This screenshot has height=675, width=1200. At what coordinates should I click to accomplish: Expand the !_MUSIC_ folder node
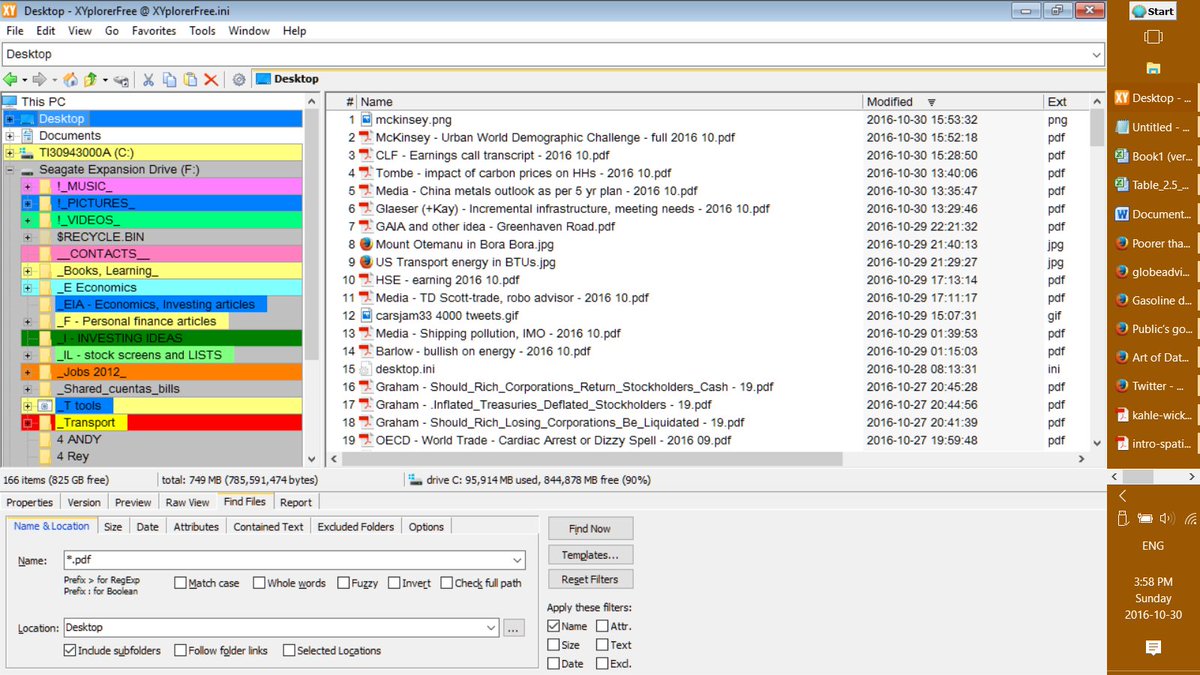pos(27,187)
